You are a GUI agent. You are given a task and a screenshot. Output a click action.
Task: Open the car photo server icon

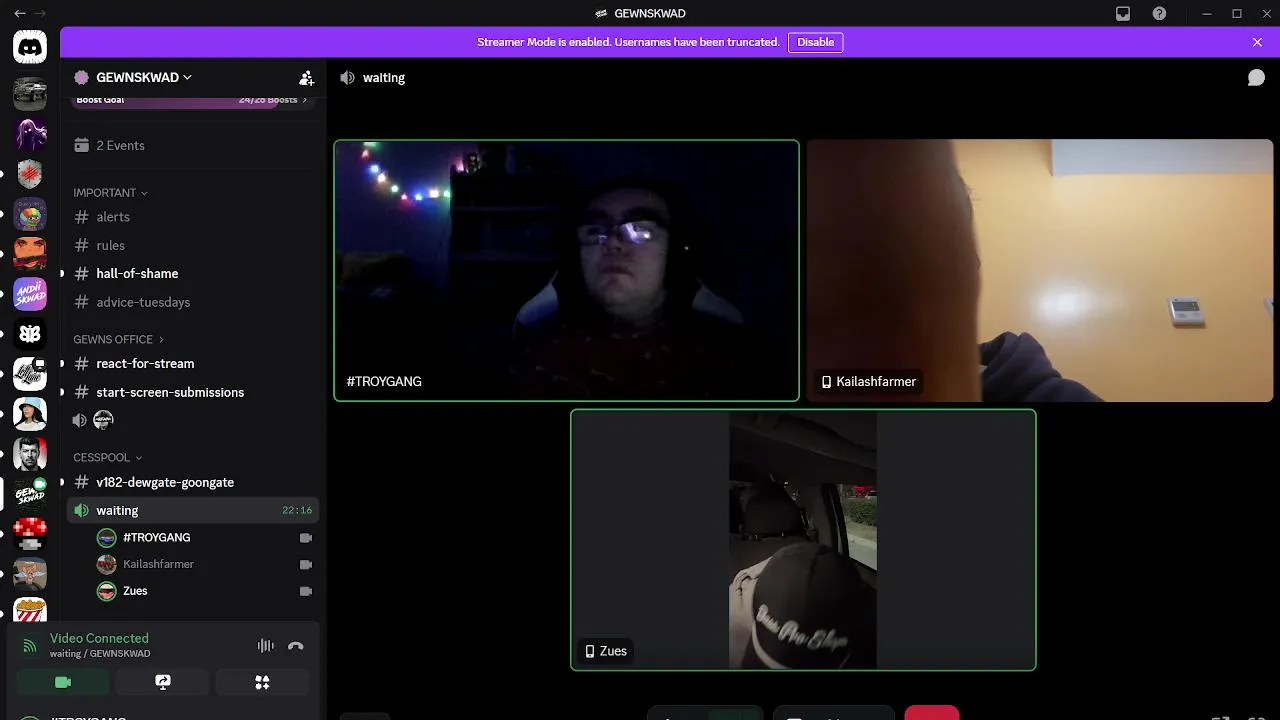(x=30, y=93)
